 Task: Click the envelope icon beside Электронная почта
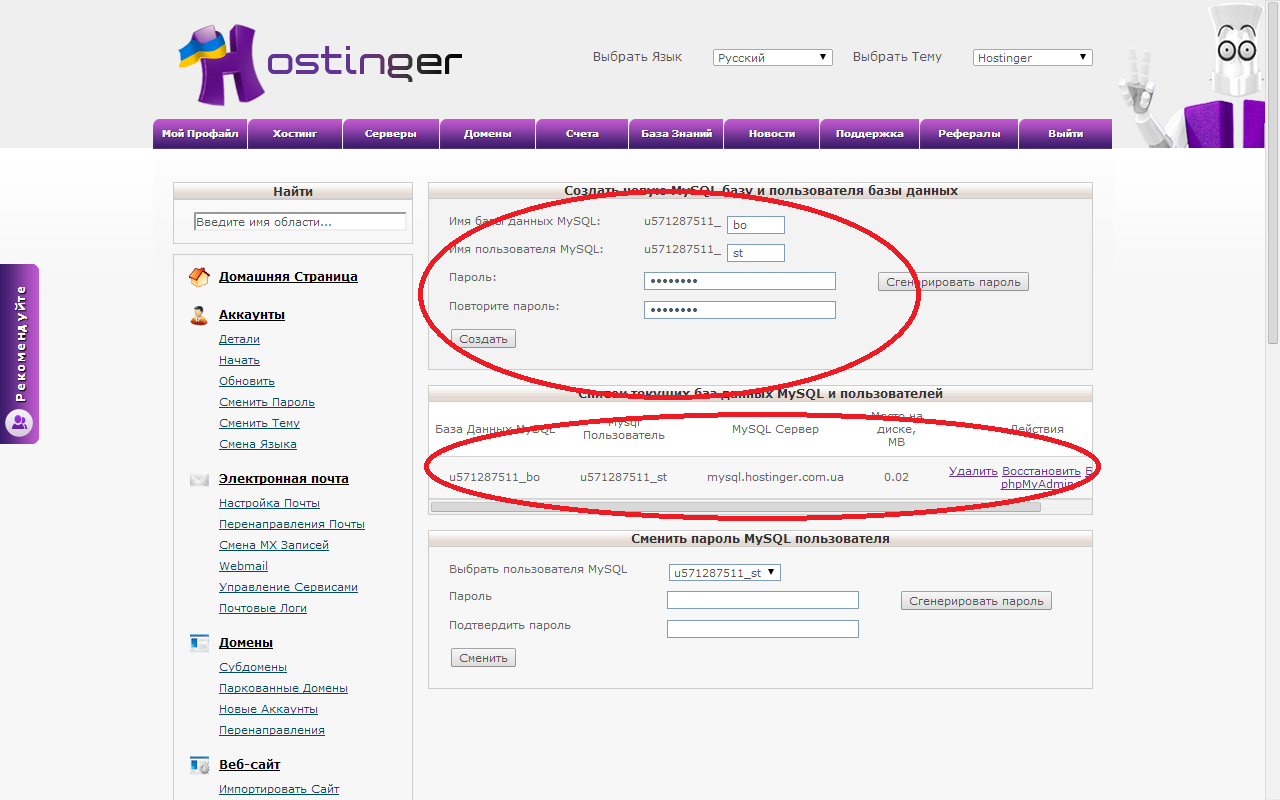tap(199, 480)
